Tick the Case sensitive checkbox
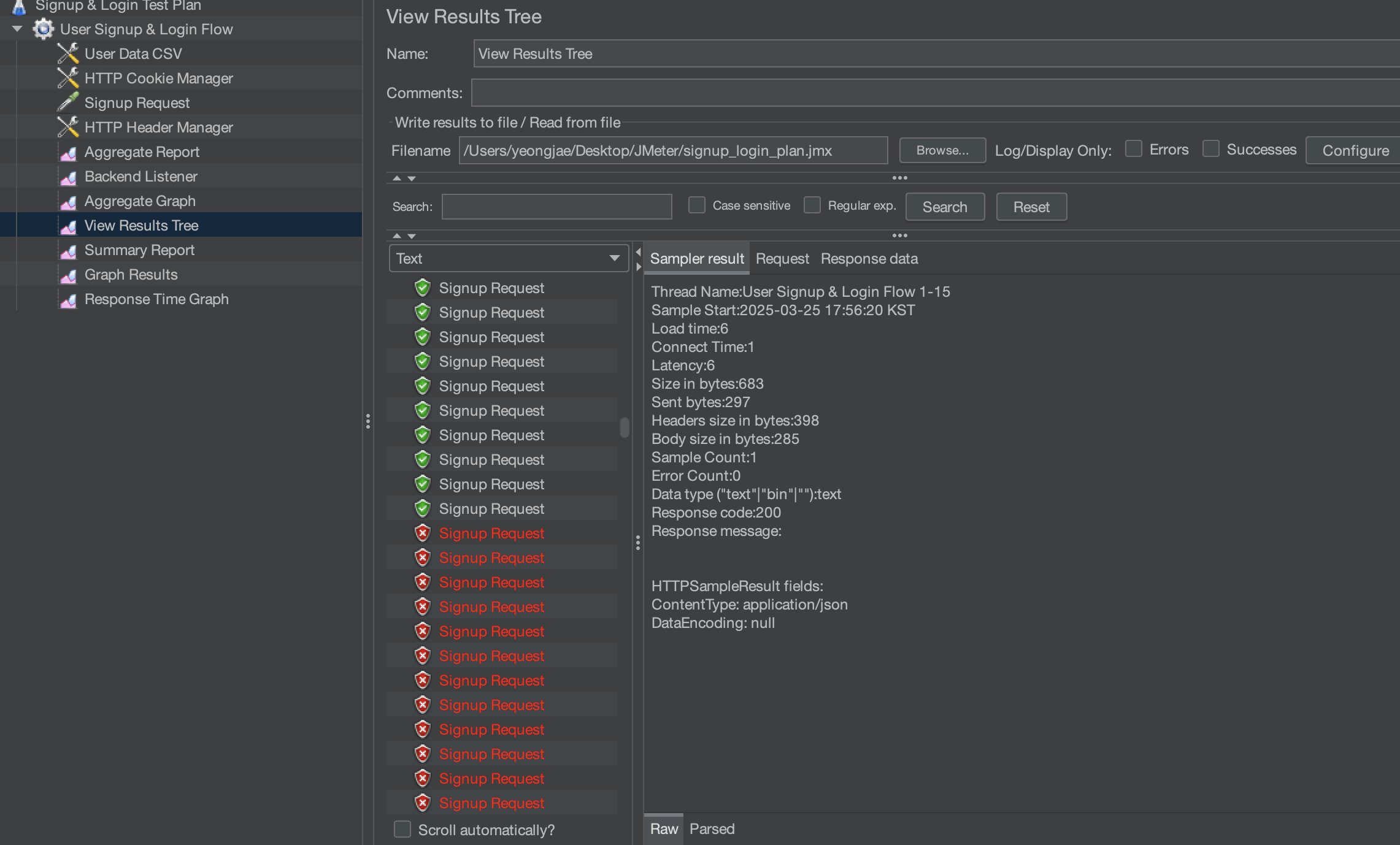This screenshot has width=1400, height=845. (x=697, y=205)
